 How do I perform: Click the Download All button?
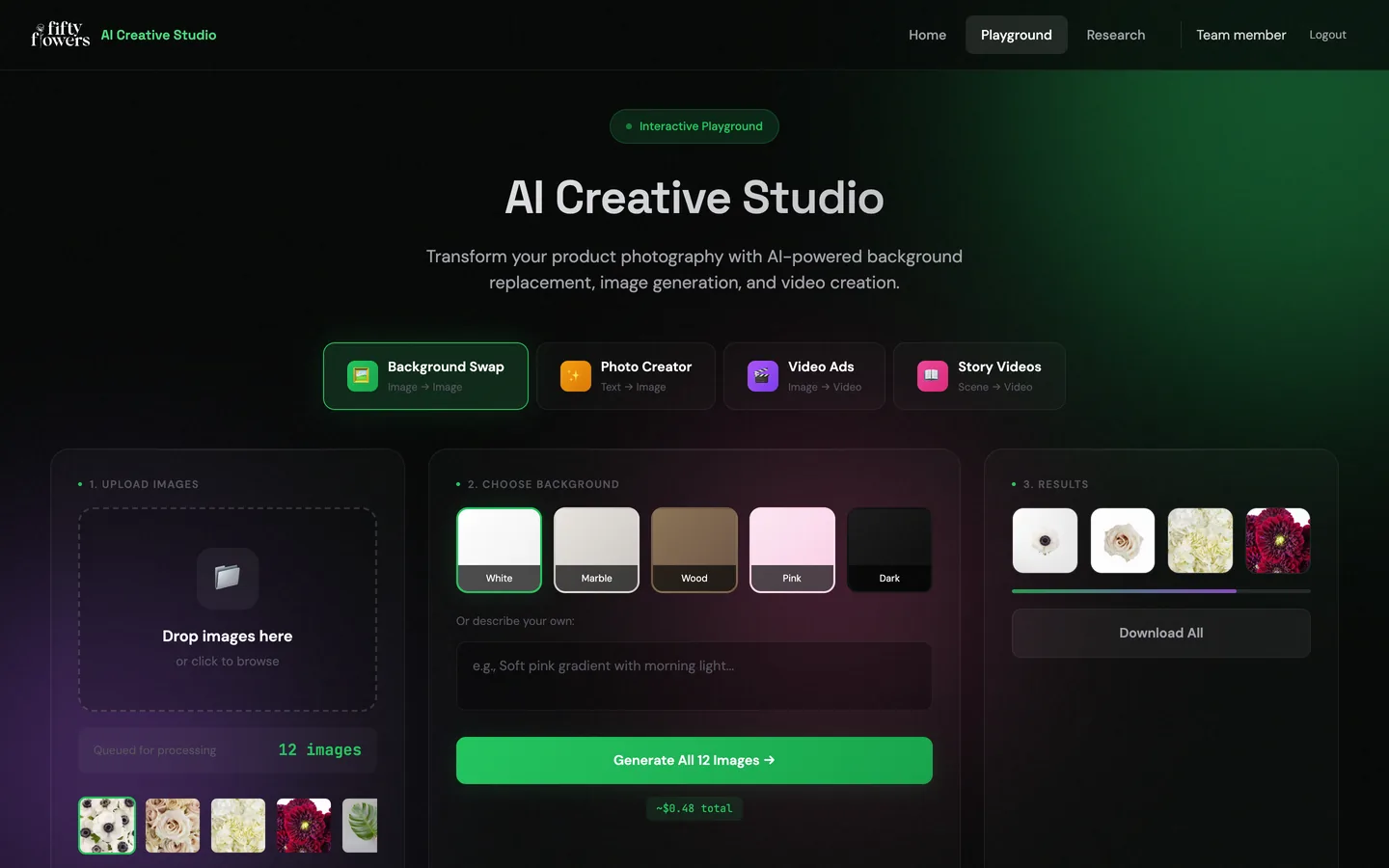point(1161,633)
